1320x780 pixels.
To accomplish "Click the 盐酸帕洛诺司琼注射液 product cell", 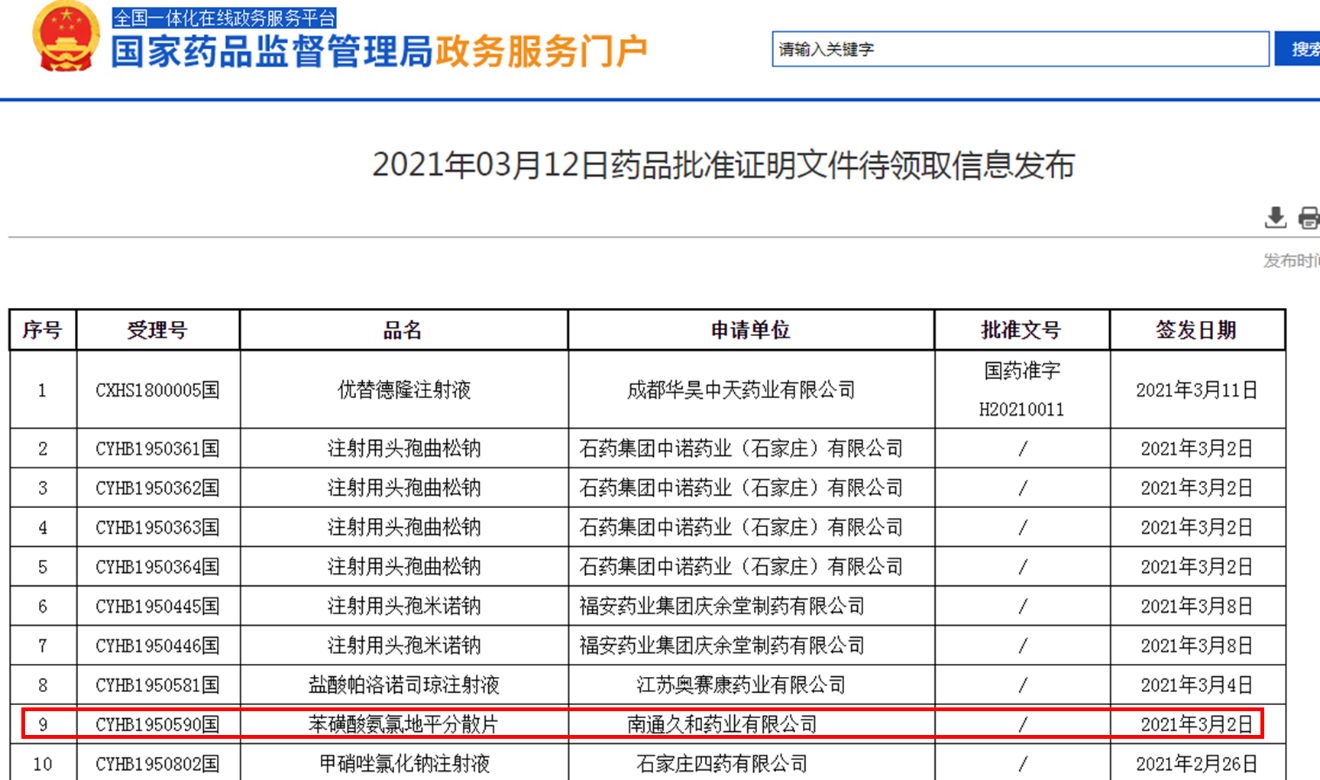I will point(403,685).
